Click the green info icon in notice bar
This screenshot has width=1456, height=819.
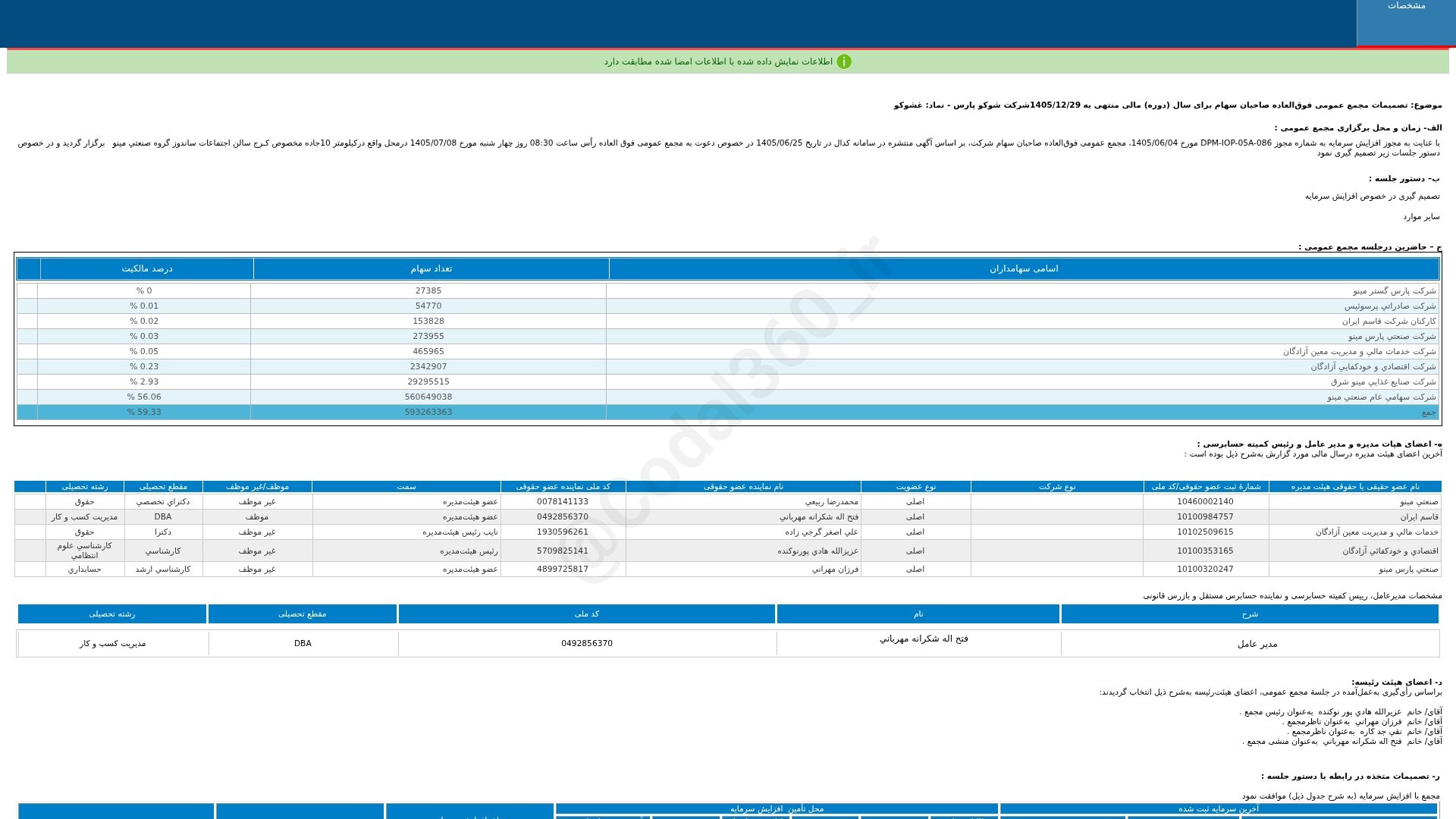tap(844, 61)
